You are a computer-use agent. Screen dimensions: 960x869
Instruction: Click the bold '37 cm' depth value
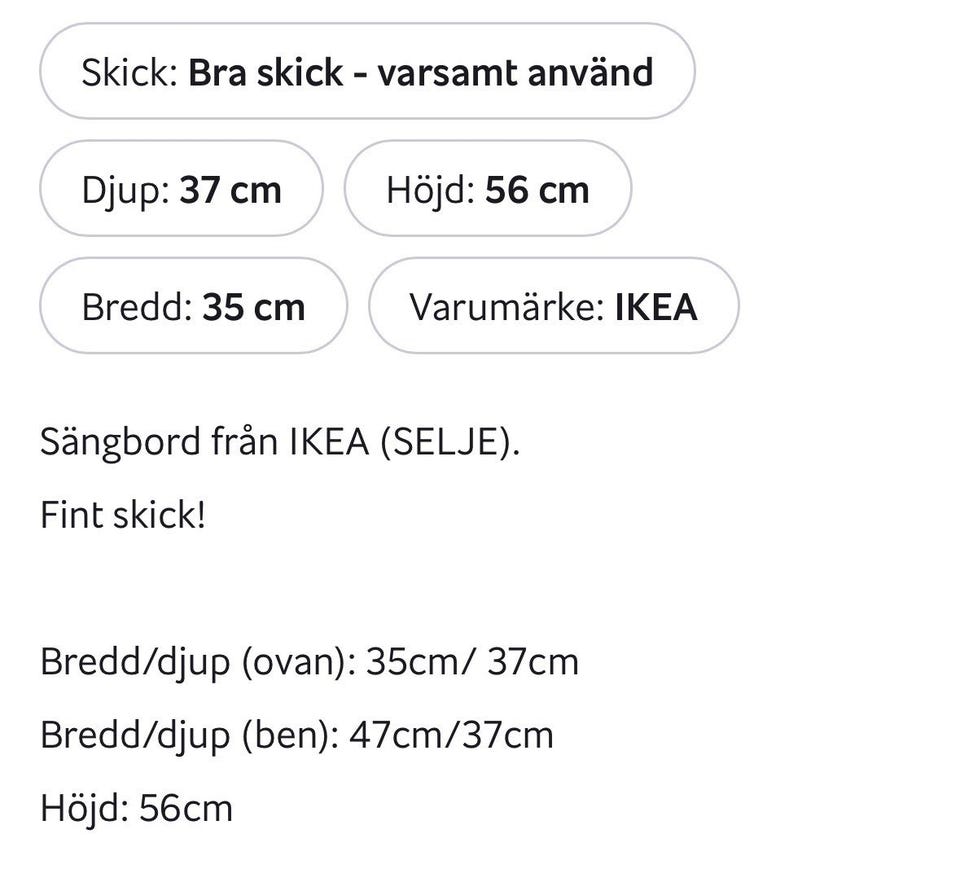click(x=230, y=189)
